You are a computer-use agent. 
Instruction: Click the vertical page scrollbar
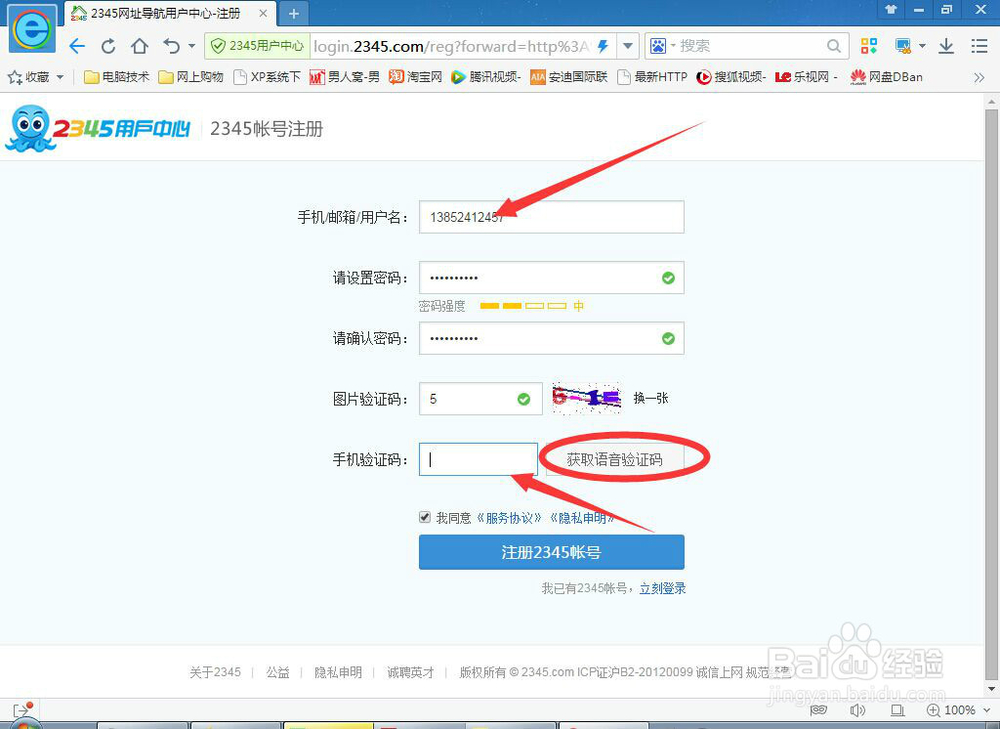[991, 395]
